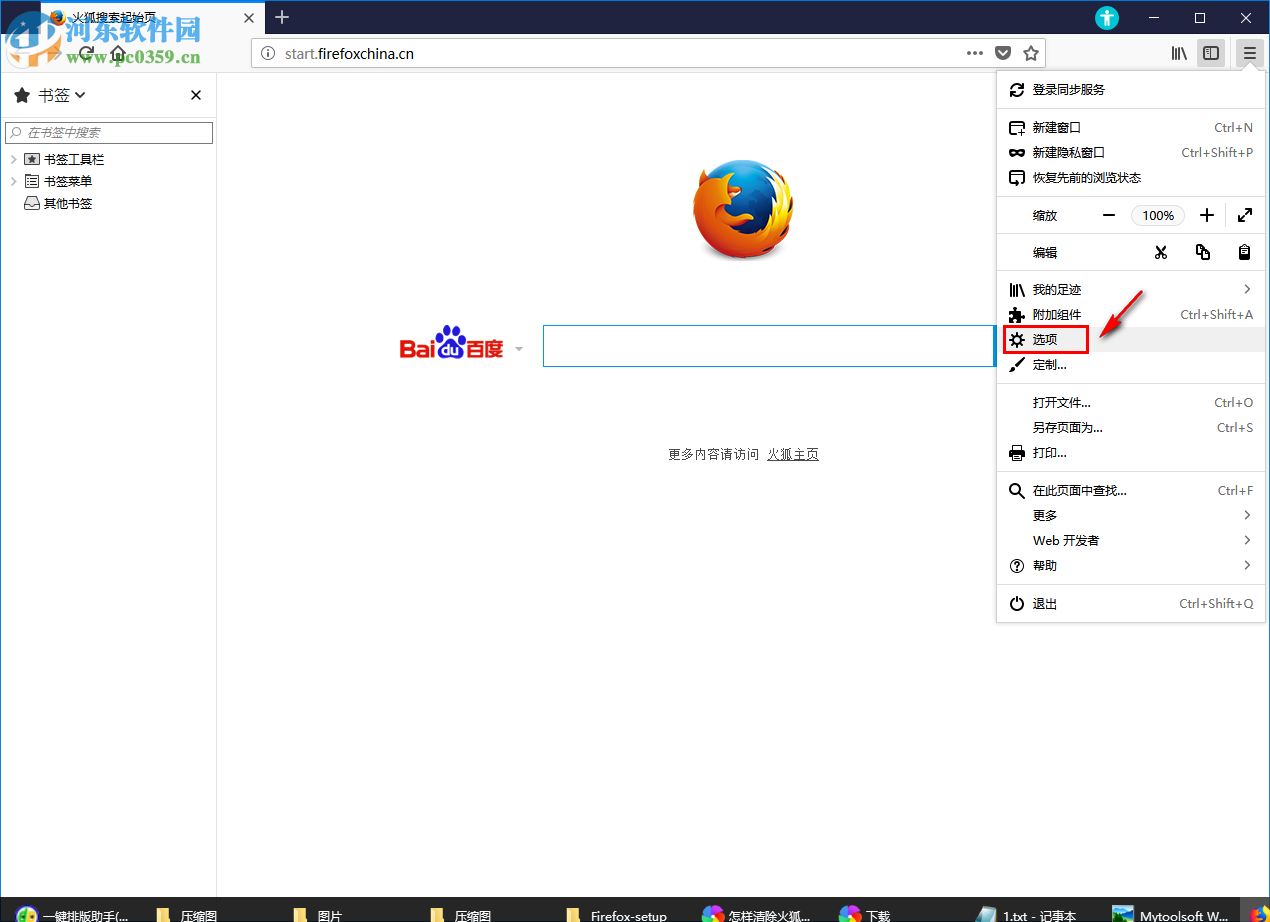Toggle the sidebar view icon
Screen dimensions: 1270x922
[x=1211, y=53]
